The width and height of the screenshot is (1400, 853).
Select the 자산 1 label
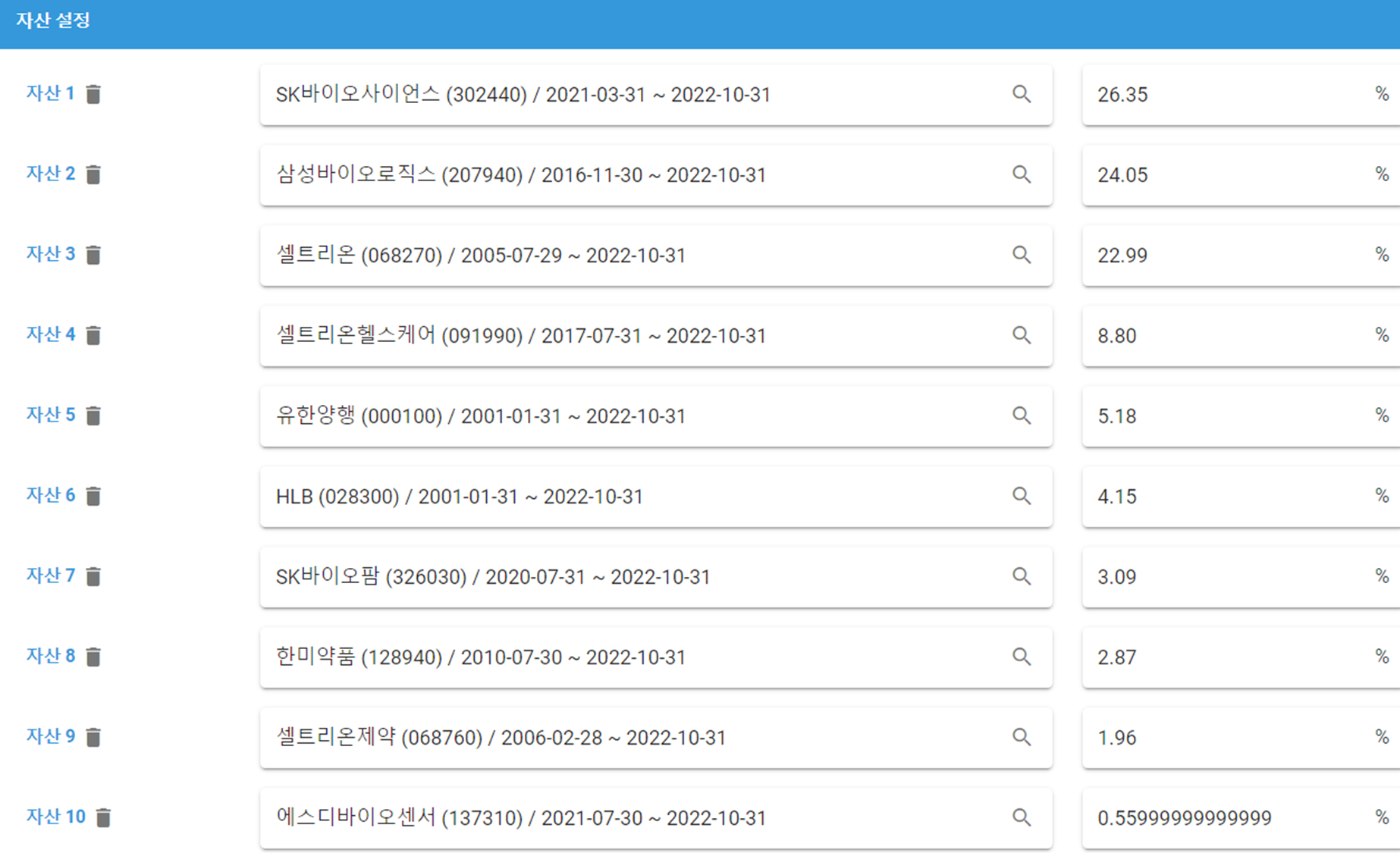point(51,93)
